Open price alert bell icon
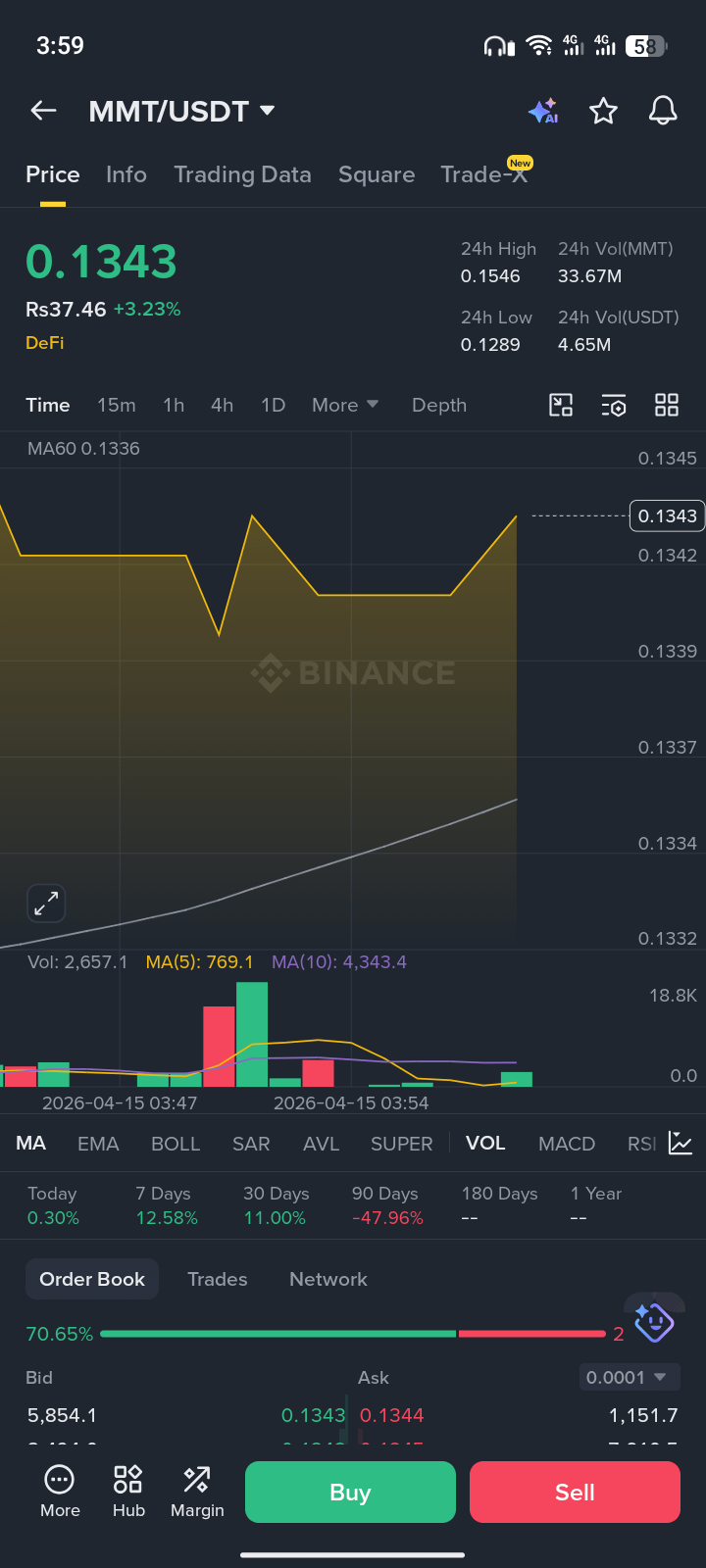The width and height of the screenshot is (706, 1568). coord(663,111)
